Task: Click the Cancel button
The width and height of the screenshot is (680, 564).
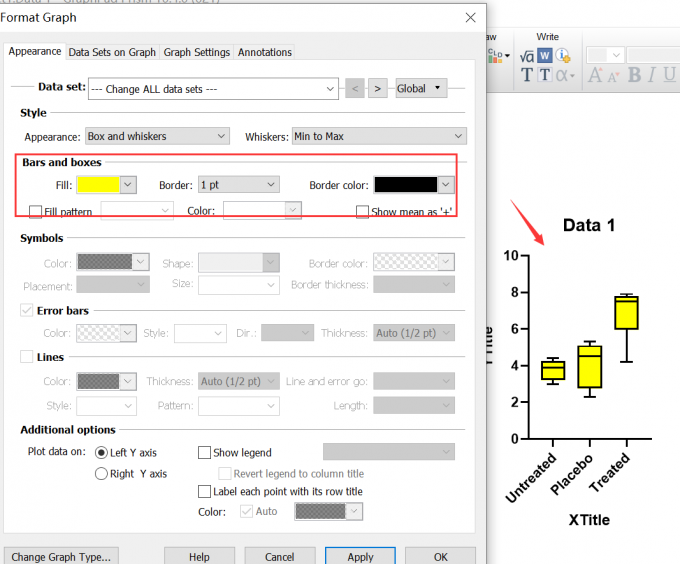Action: click(280, 557)
